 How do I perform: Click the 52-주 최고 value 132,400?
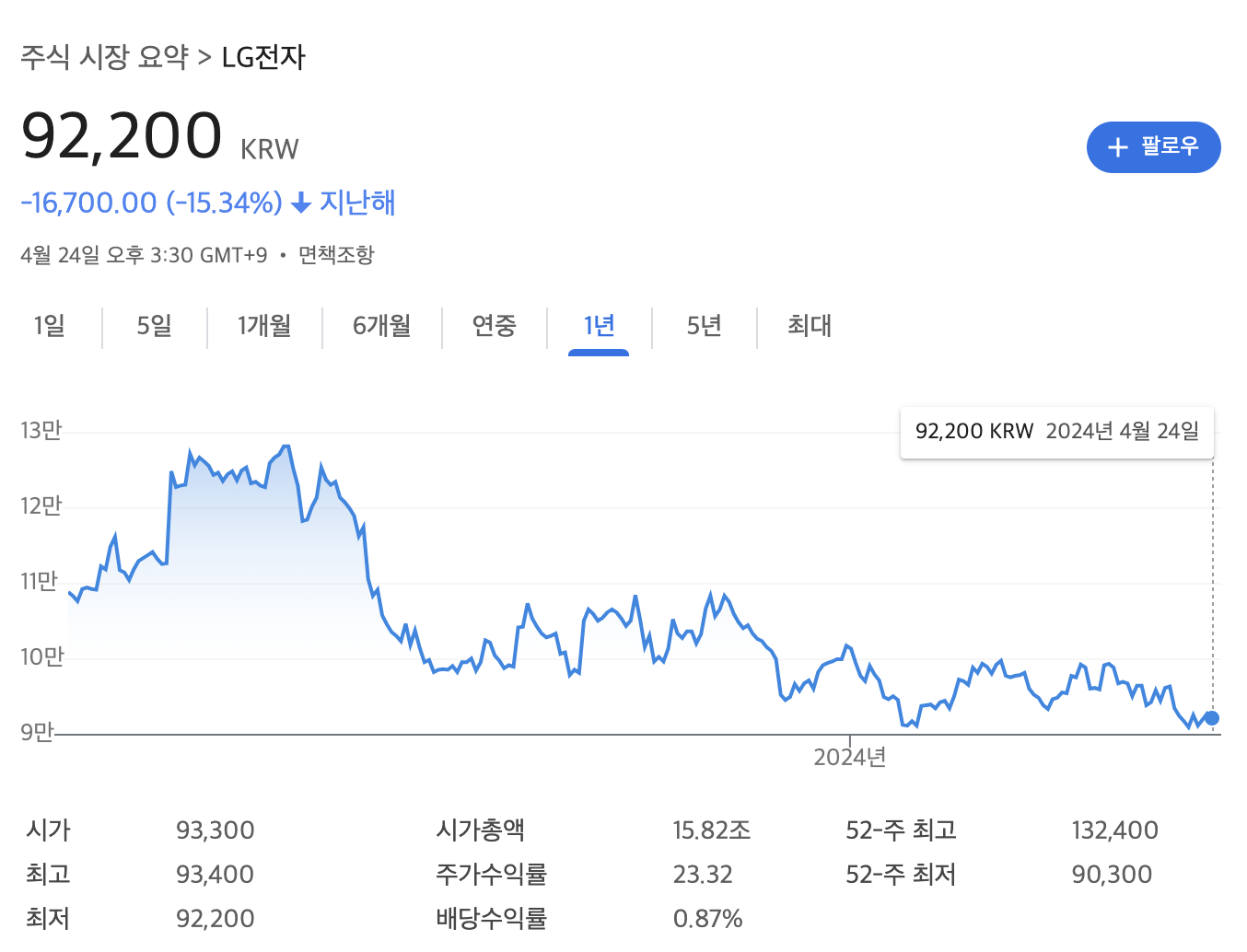pyautogui.click(x=1114, y=830)
